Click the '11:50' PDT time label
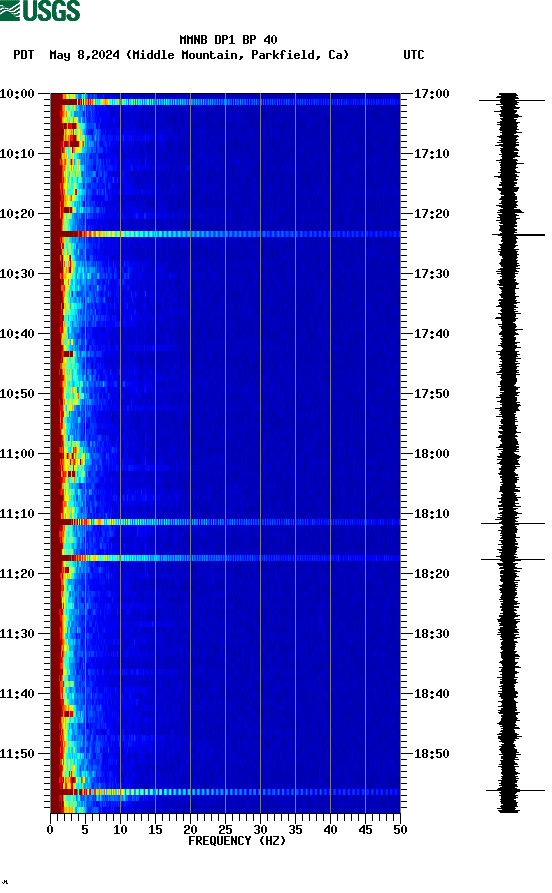This screenshot has width=552, height=893. point(17,753)
